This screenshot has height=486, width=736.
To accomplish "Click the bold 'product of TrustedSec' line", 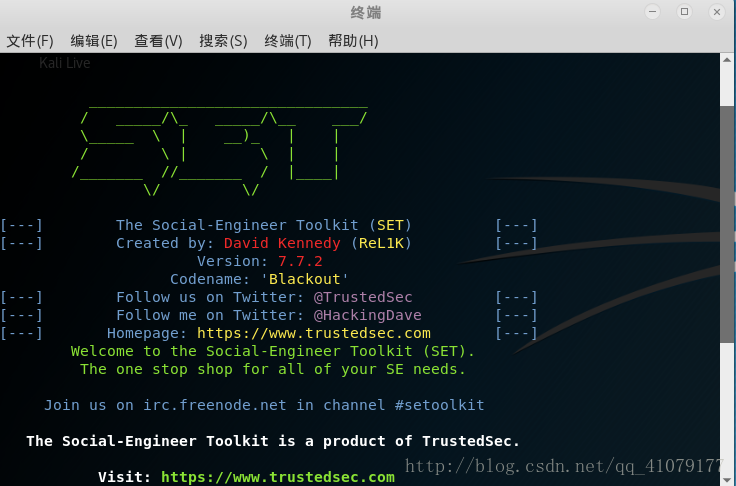I will pyautogui.click(x=273, y=441).
